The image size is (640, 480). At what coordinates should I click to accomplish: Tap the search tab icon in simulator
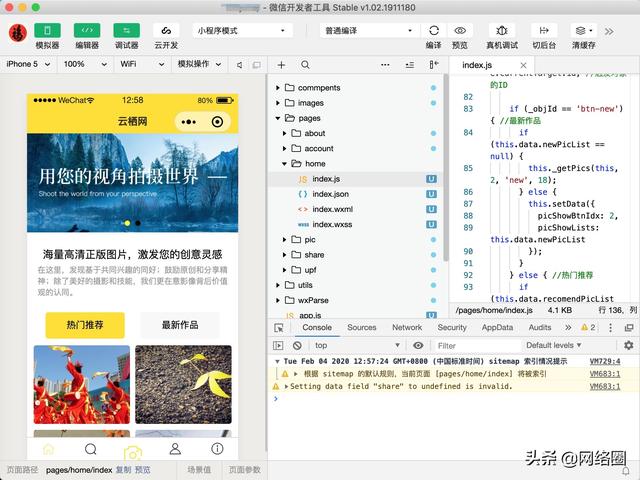91,449
